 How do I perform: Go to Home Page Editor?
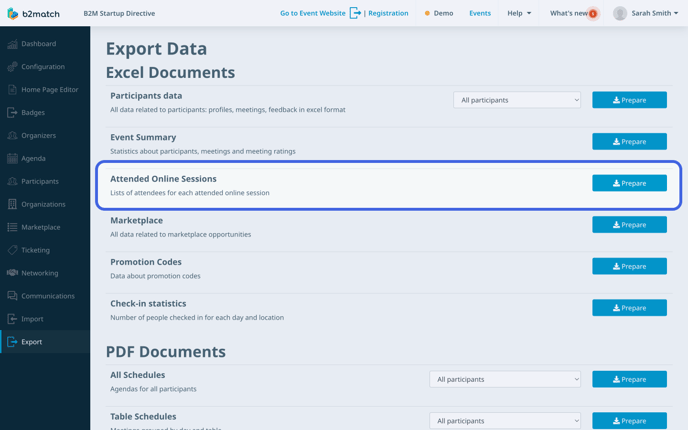(x=45, y=90)
